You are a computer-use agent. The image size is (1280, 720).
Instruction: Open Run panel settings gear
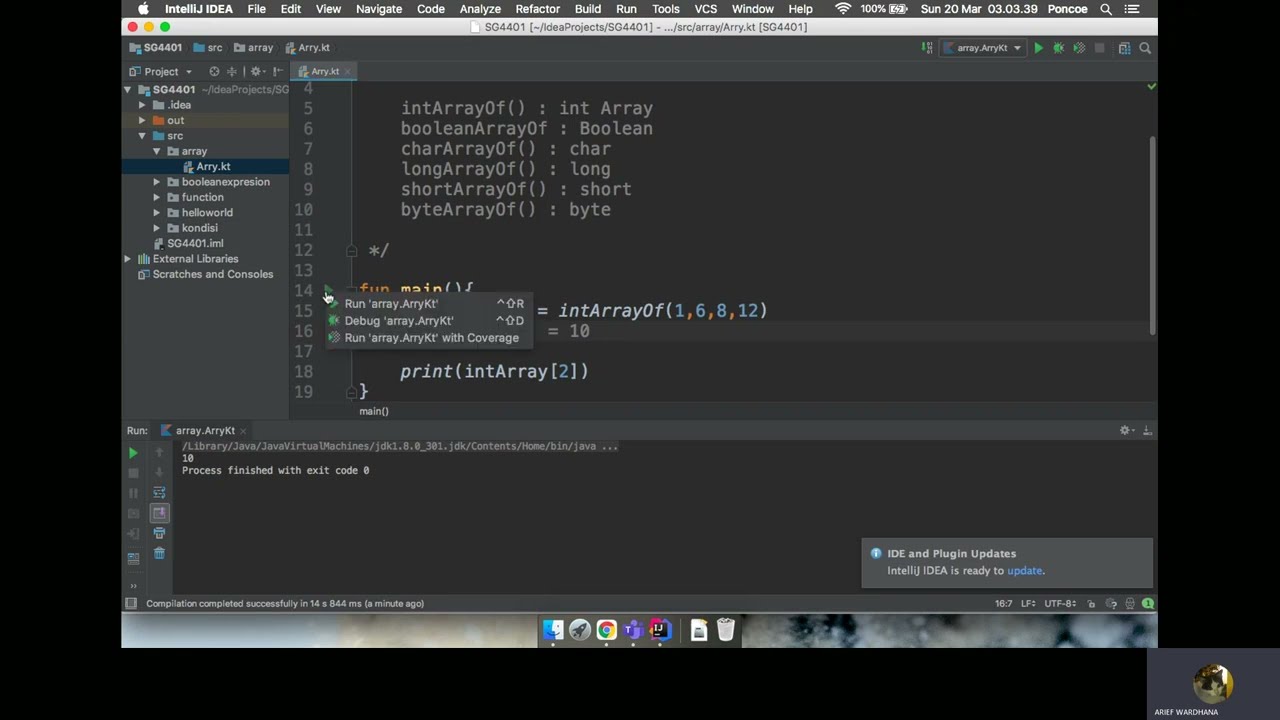coord(1125,430)
